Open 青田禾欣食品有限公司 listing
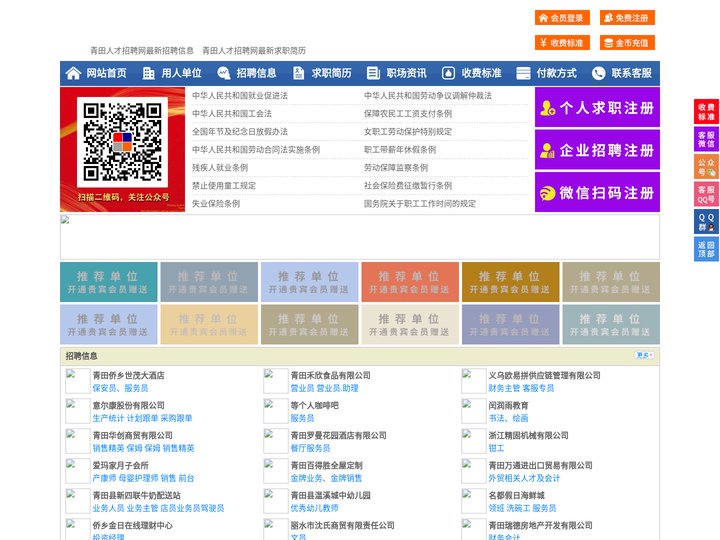This screenshot has width=720, height=540. (331, 375)
